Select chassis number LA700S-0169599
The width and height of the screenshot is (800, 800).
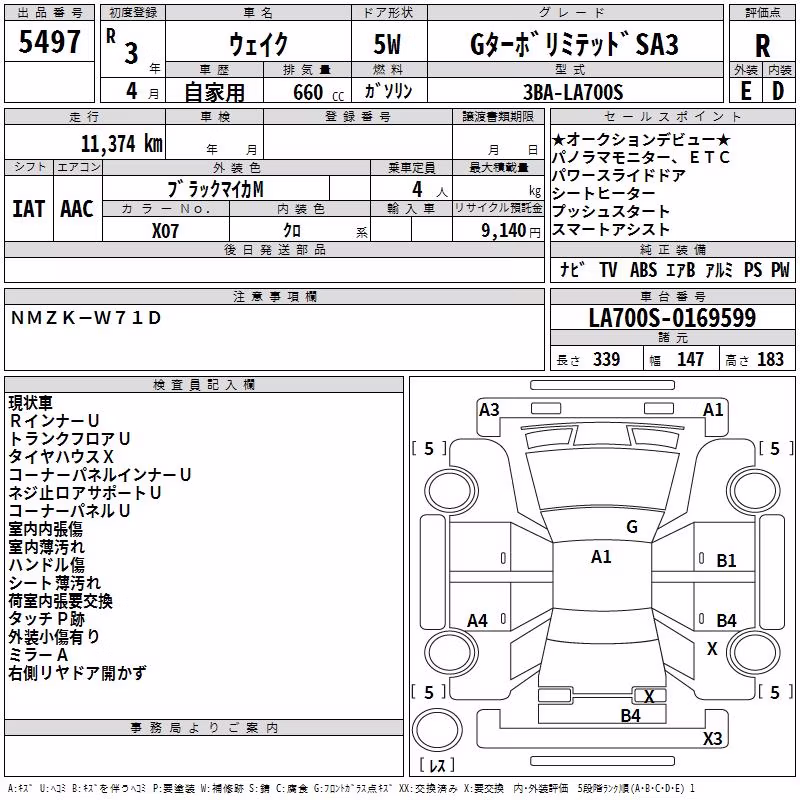tap(672, 317)
